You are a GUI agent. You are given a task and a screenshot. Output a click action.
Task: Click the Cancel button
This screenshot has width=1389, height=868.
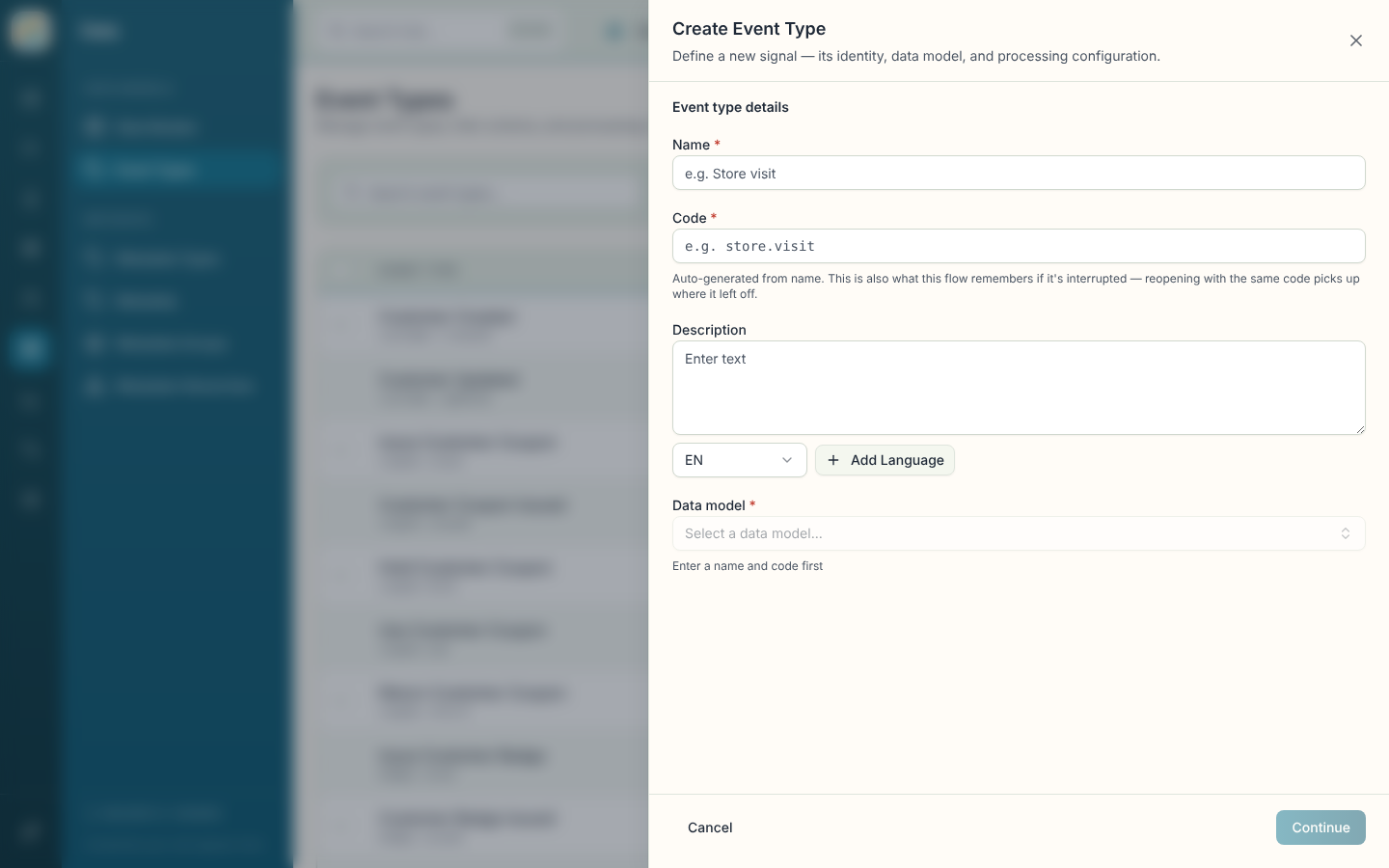point(710,827)
